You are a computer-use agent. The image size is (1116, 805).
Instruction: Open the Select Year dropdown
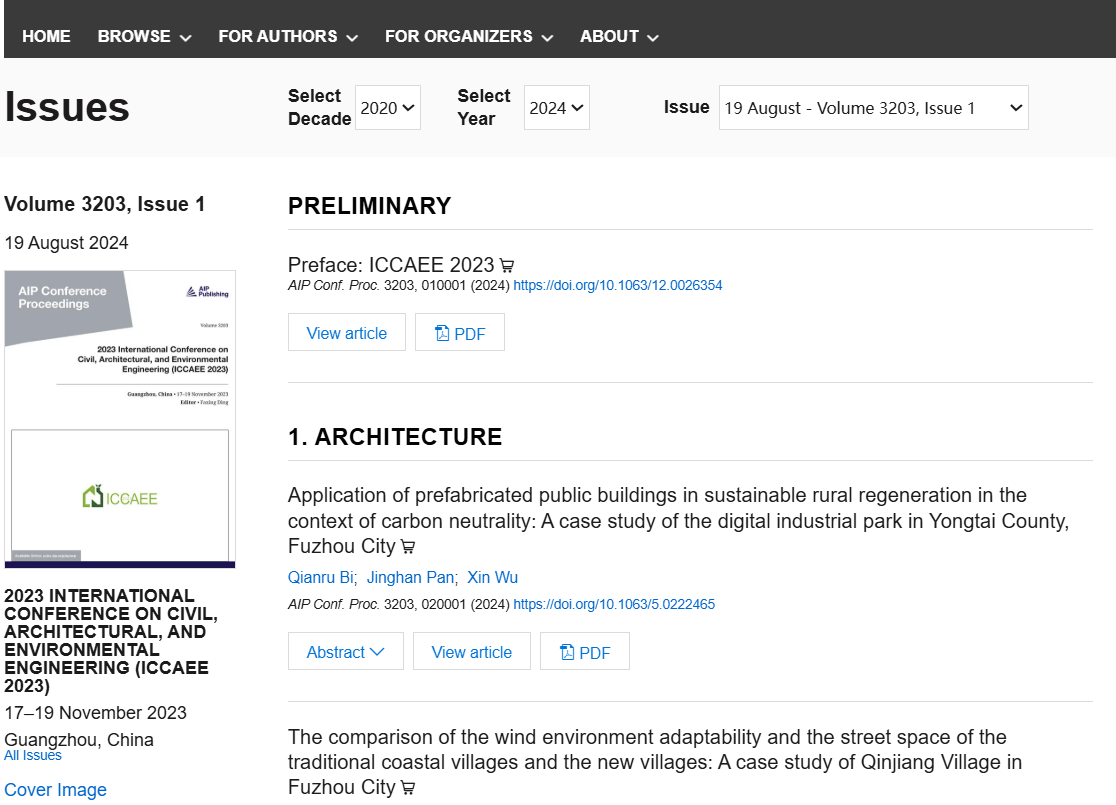click(x=556, y=108)
